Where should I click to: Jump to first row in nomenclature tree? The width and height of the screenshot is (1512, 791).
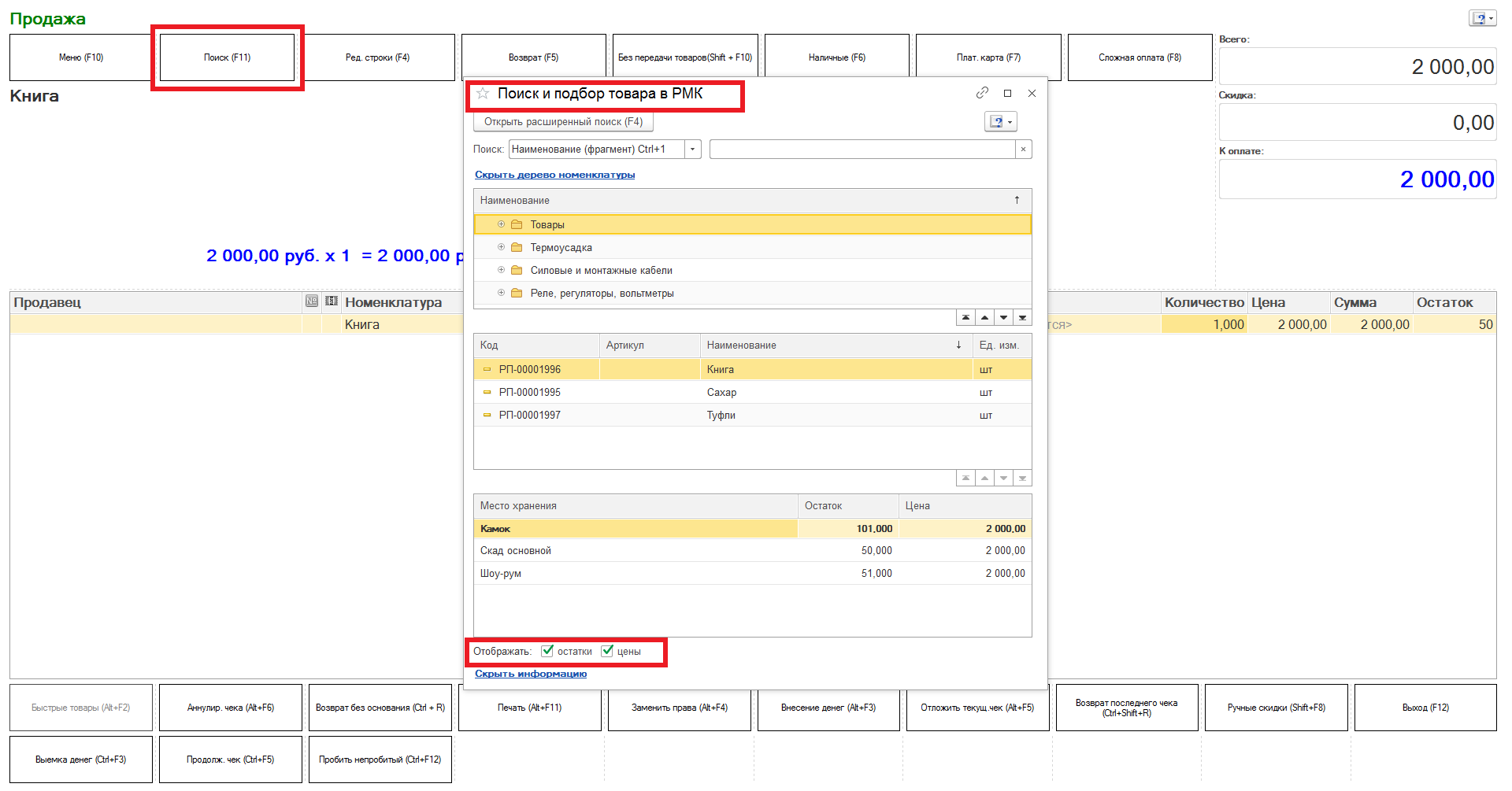tap(965, 318)
